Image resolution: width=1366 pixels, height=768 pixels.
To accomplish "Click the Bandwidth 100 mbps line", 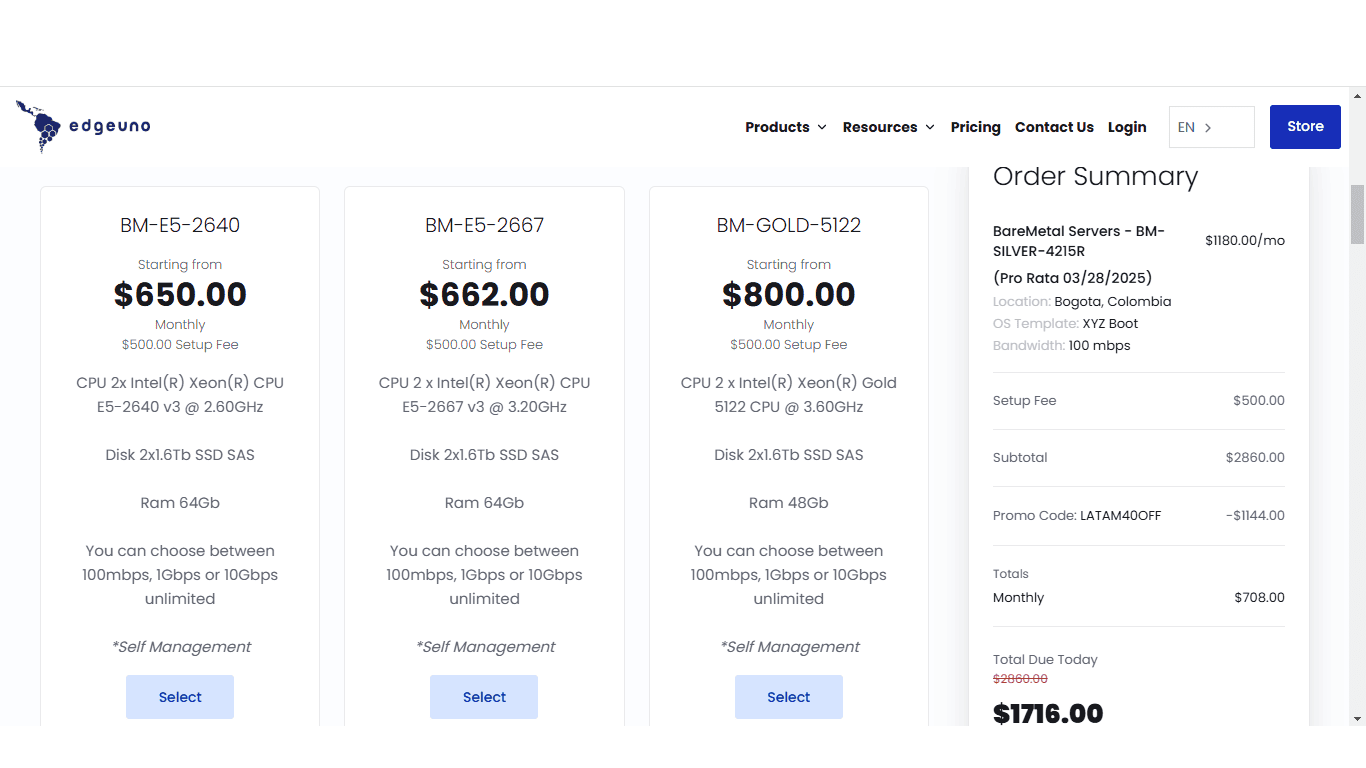I will 1061,345.
